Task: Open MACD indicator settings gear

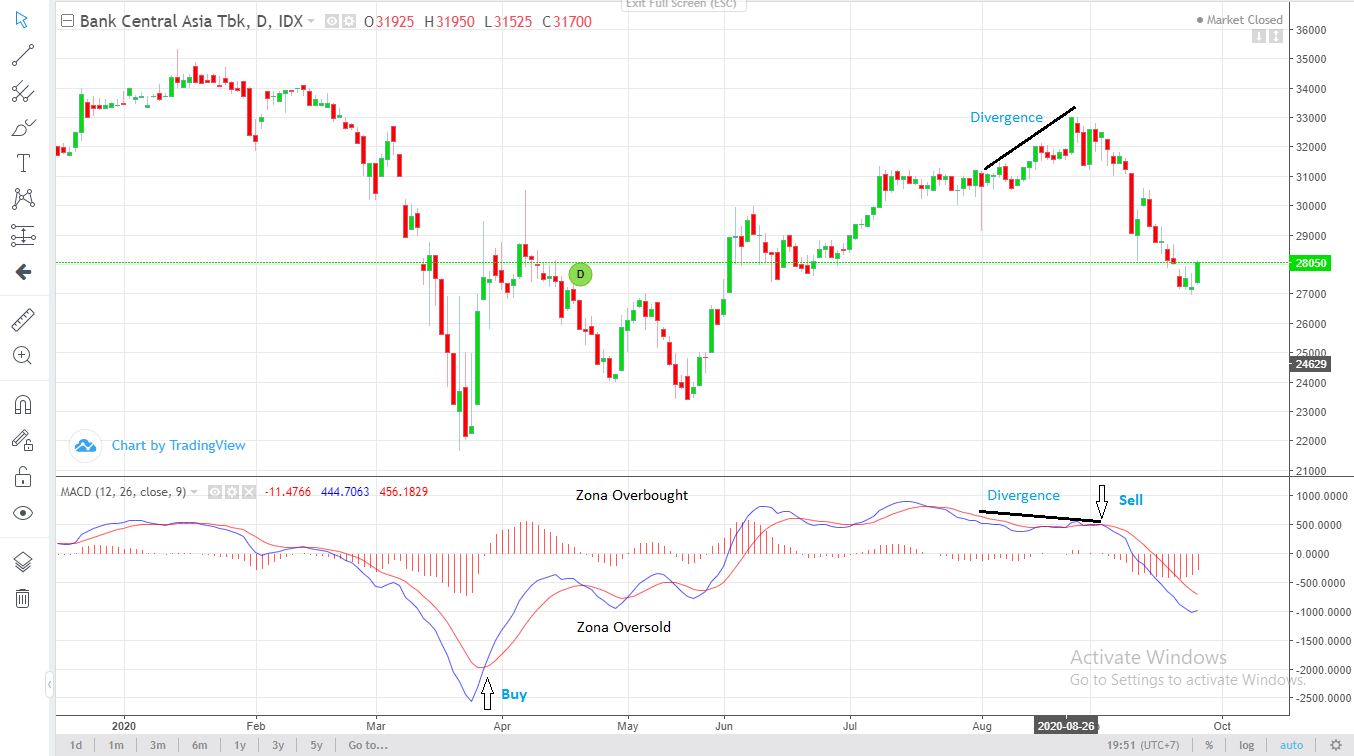Action: click(x=231, y=492)
